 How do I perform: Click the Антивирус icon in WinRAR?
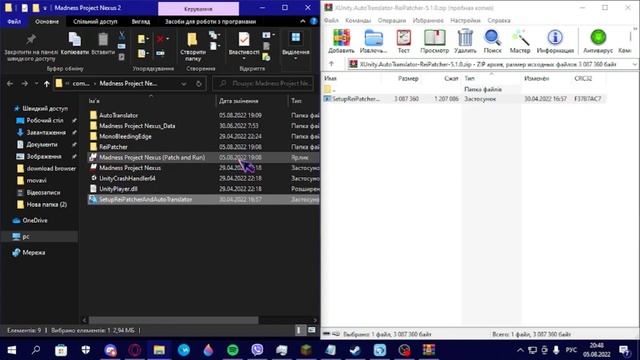point(598,41)
